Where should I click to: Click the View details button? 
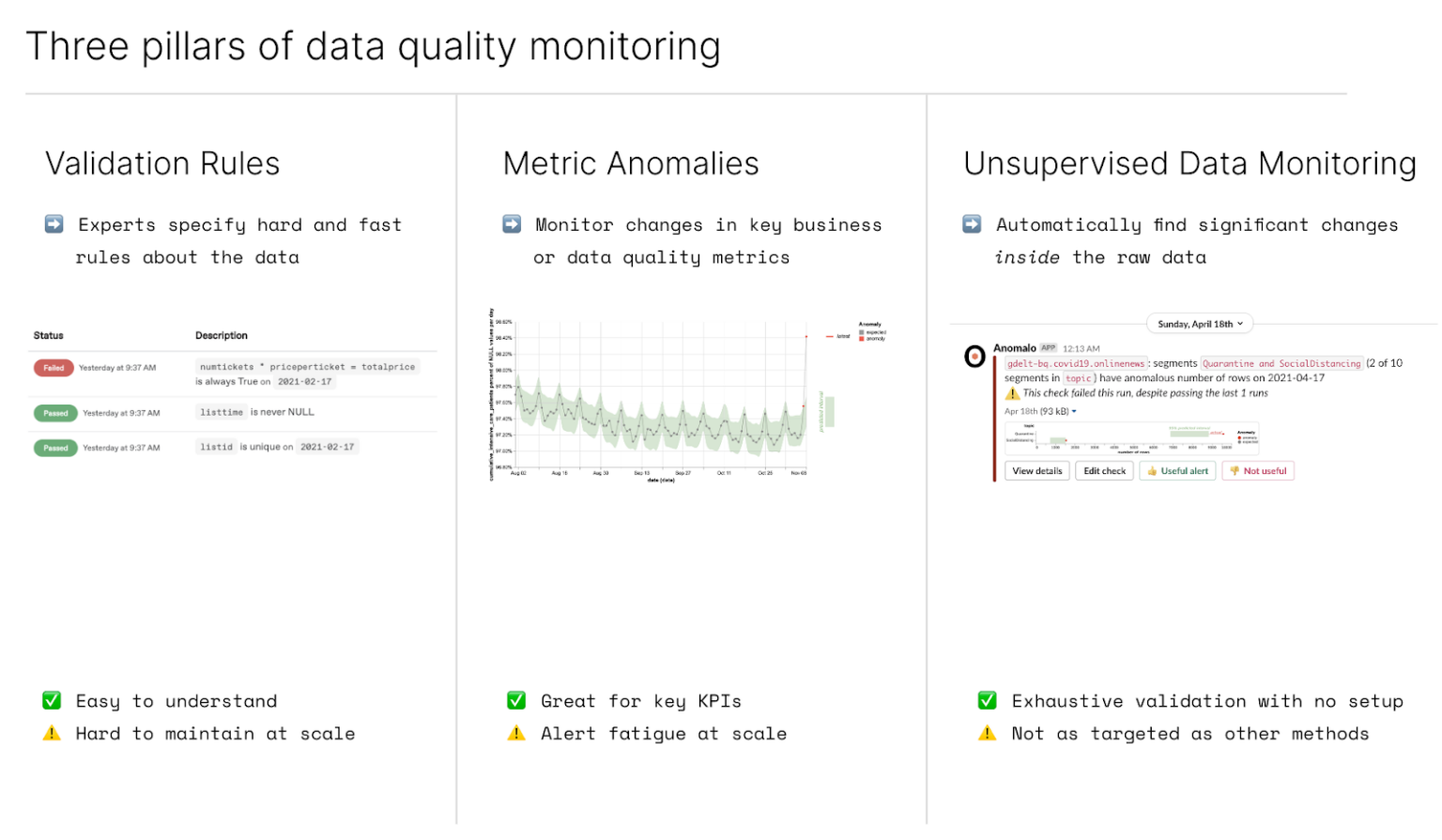tap(1036, 470)
